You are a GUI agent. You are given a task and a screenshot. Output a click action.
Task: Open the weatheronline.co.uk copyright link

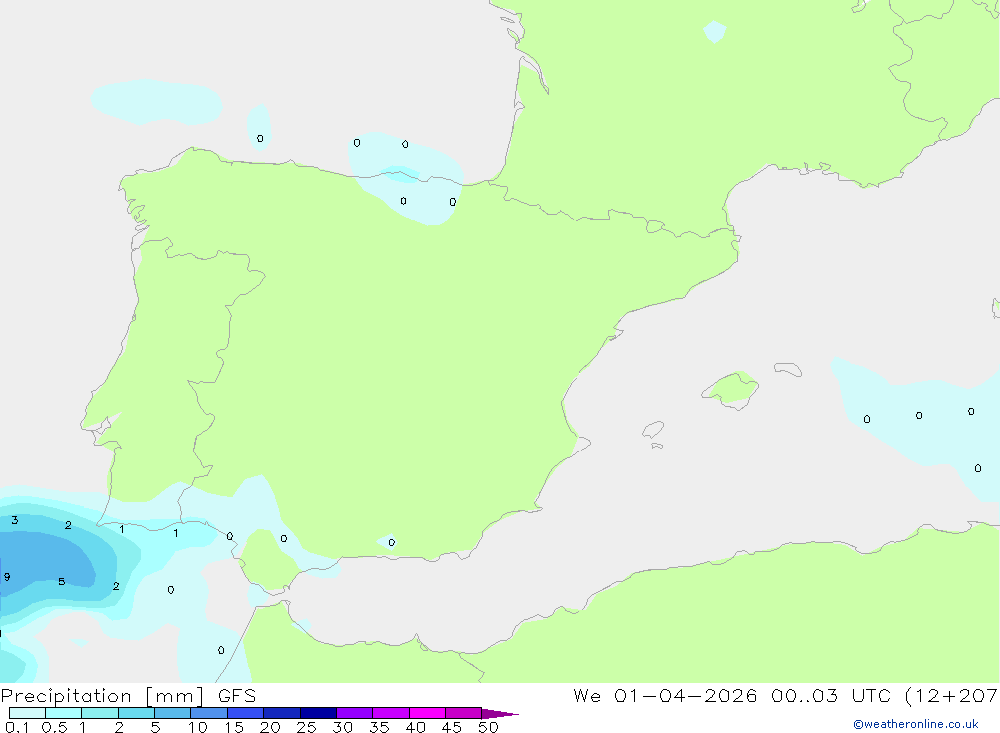click(916, 724)
